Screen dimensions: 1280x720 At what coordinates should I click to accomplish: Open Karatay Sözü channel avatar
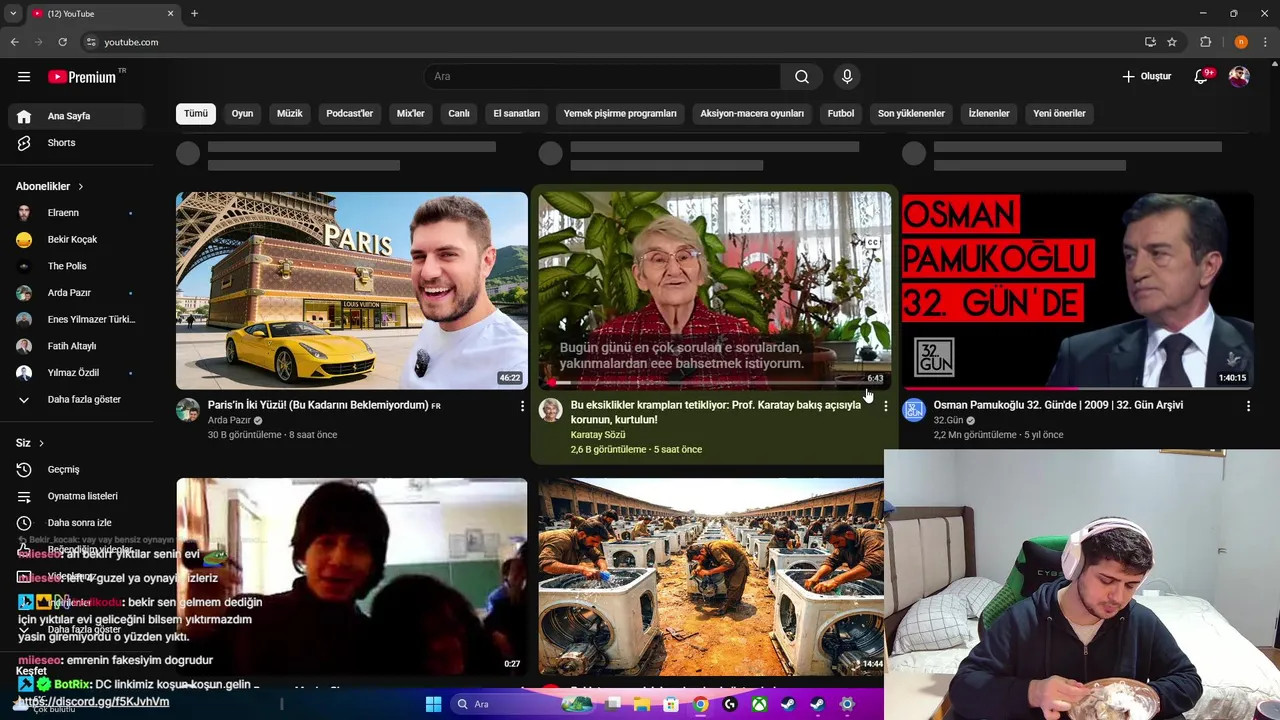point(551,410)
